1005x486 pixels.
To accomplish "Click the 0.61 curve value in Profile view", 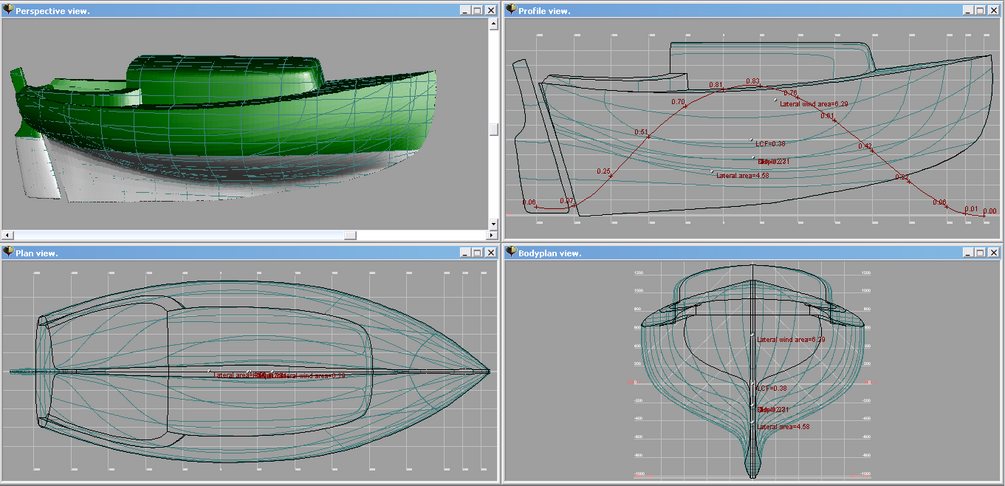I will 827,117.
